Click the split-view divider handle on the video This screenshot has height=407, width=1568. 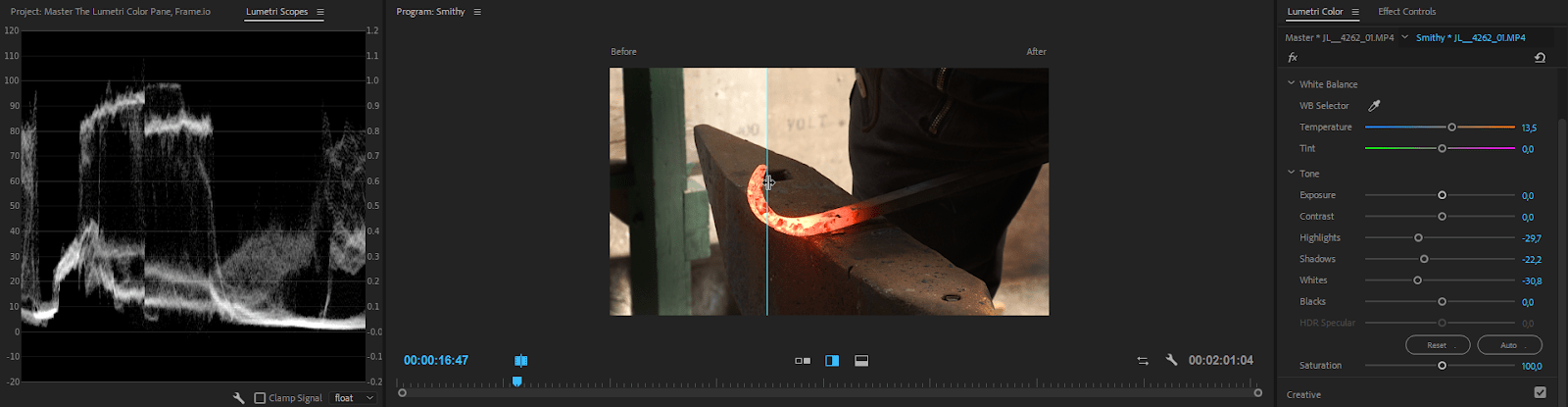(768, 182)
